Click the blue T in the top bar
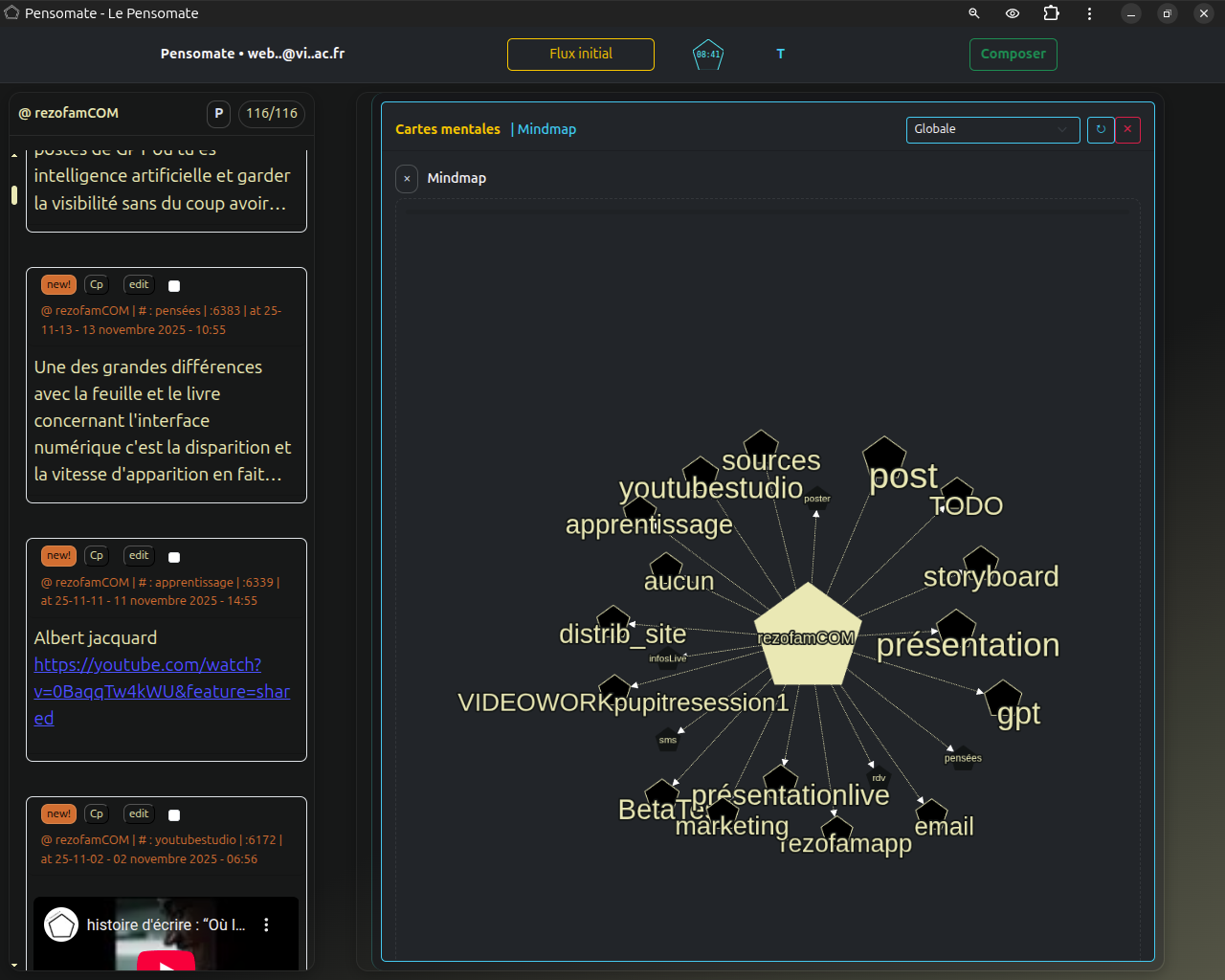The width and height of the screenshot is (1225, 980). pos(780,55)
